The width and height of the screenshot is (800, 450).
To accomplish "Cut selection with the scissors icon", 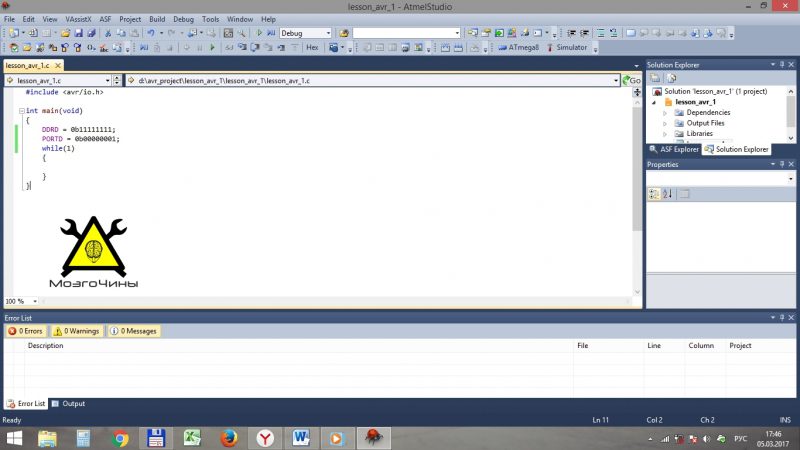I will (x=108, y=33).
